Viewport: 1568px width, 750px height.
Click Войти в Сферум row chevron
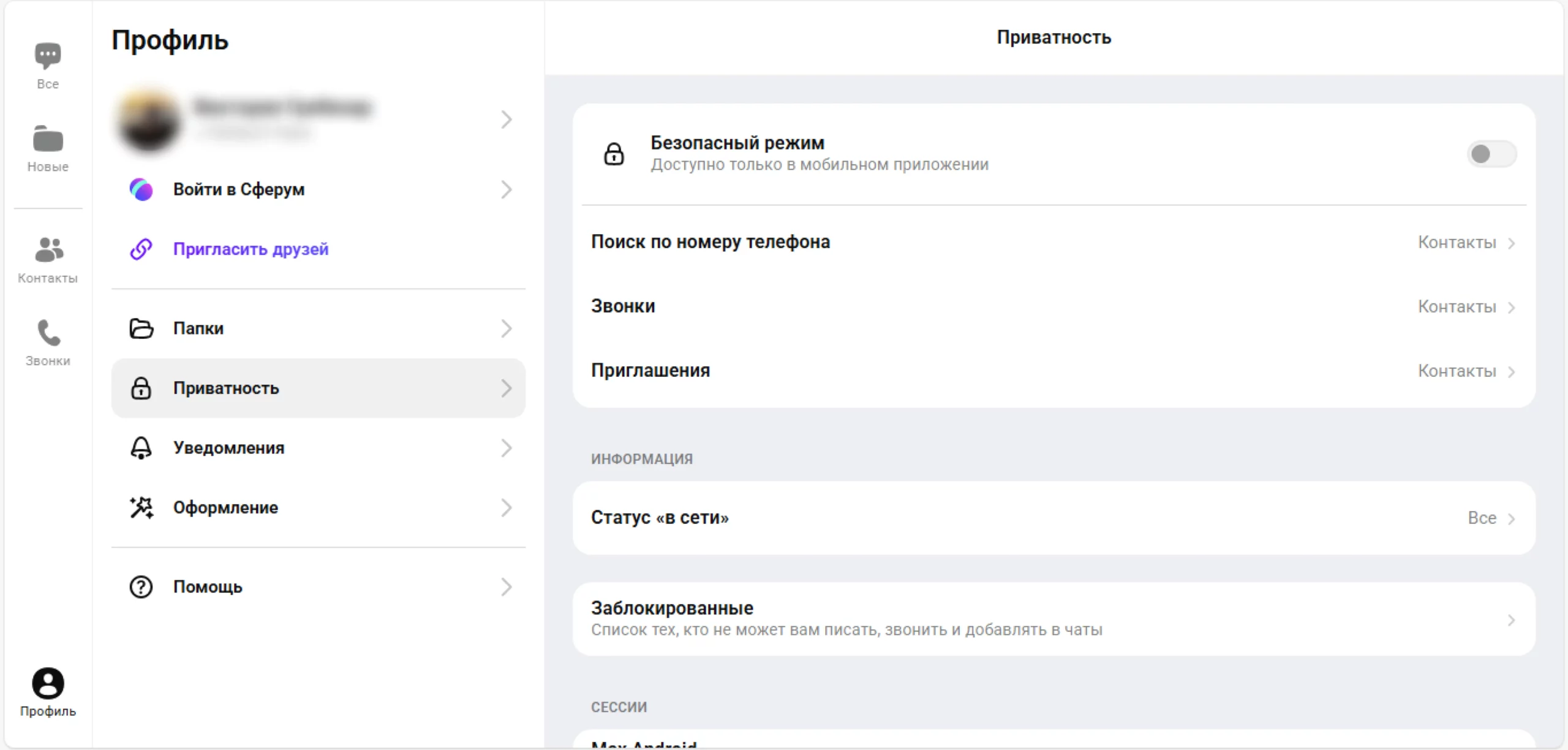tap(506, 189)
